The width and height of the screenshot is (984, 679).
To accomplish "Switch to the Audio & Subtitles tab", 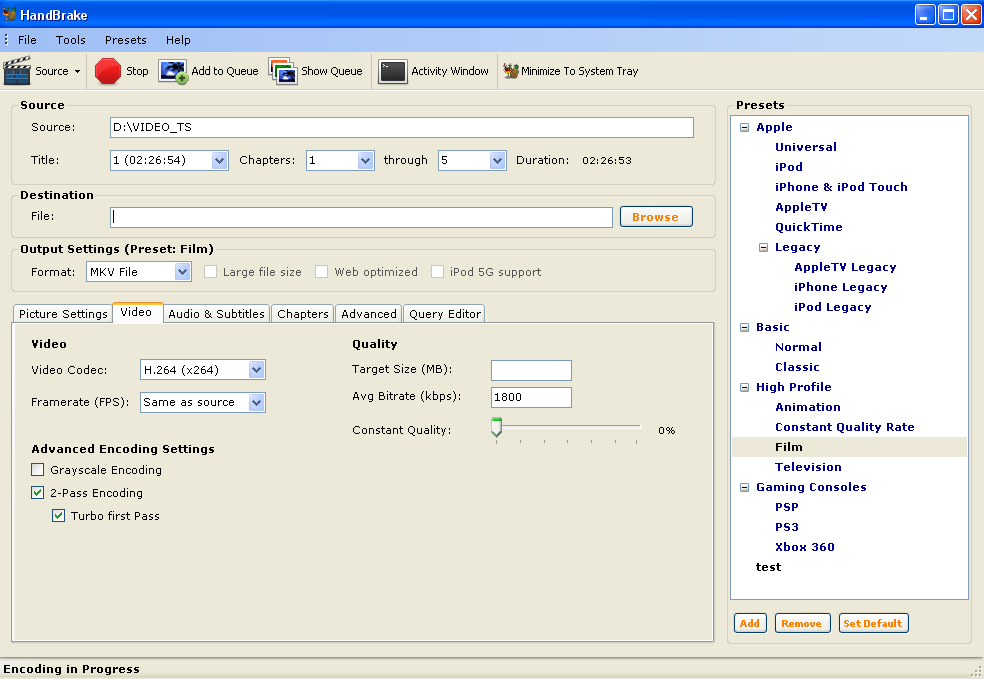I will pos(216,314).
